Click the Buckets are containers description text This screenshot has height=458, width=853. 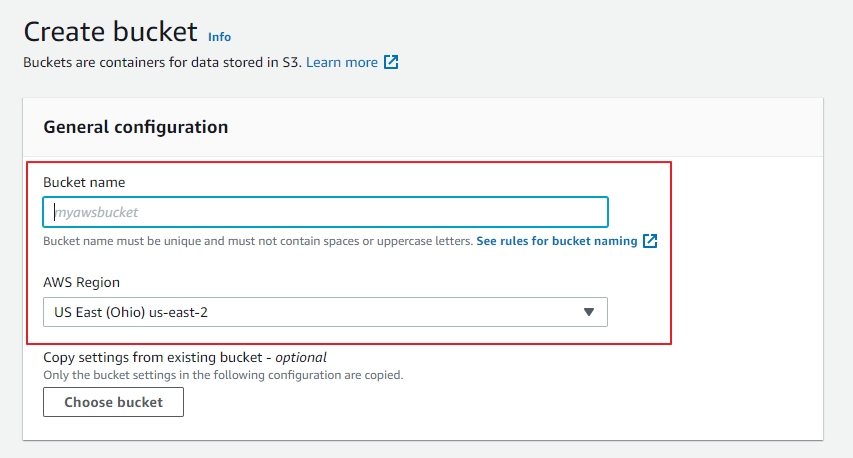(162, 62)
